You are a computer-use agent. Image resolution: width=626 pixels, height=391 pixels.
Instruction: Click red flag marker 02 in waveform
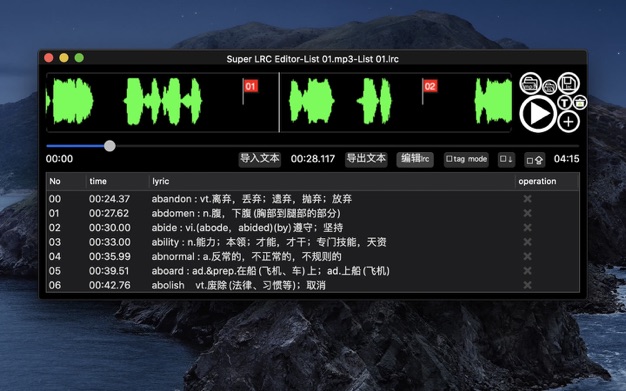click(430, 86)
